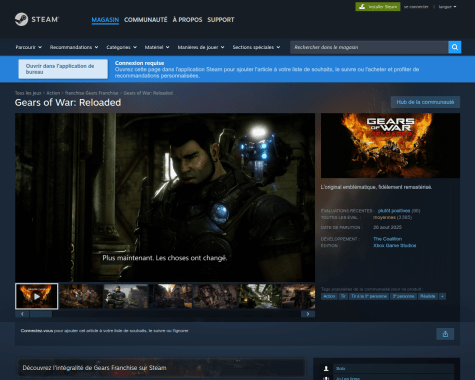The height and width of the screenshot is (380, 475).
Task: Click the Gears of War: Reloaded page title
Action: 68,103
